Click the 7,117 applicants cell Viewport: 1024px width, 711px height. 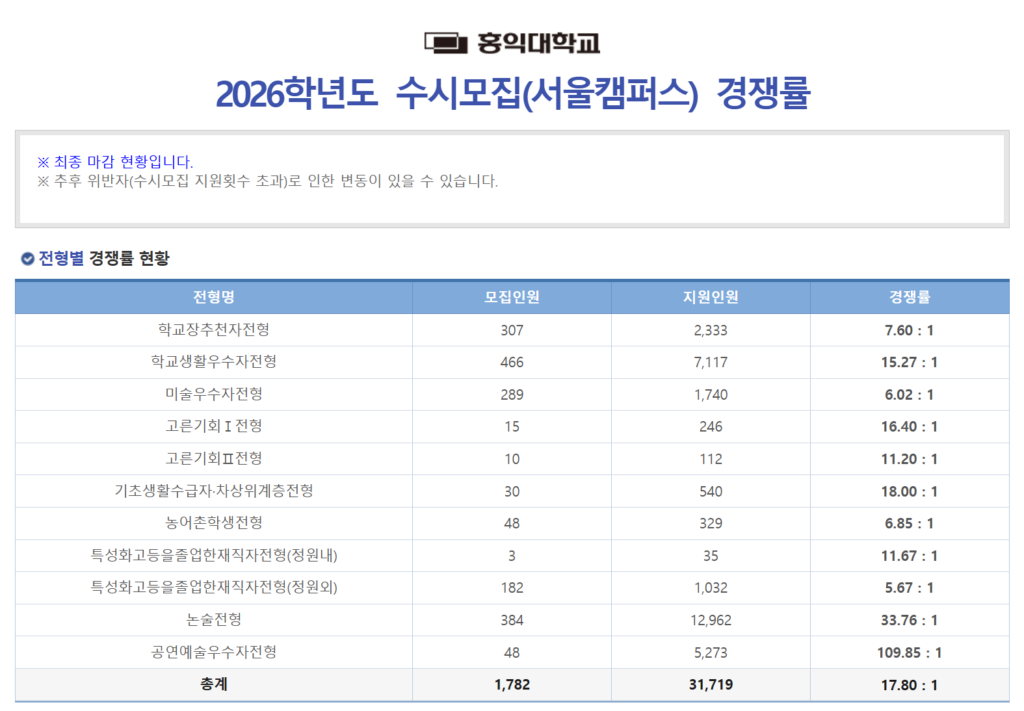(711, 362)
